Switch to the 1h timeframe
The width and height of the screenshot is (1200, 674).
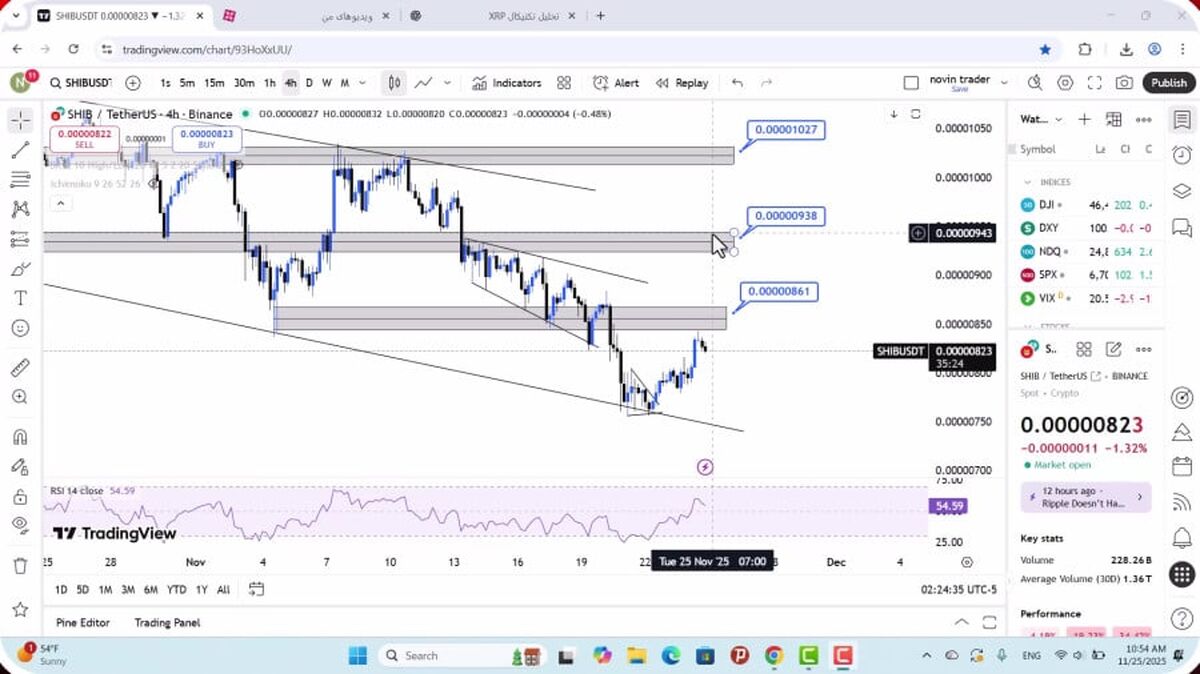[x=270, y=83]
